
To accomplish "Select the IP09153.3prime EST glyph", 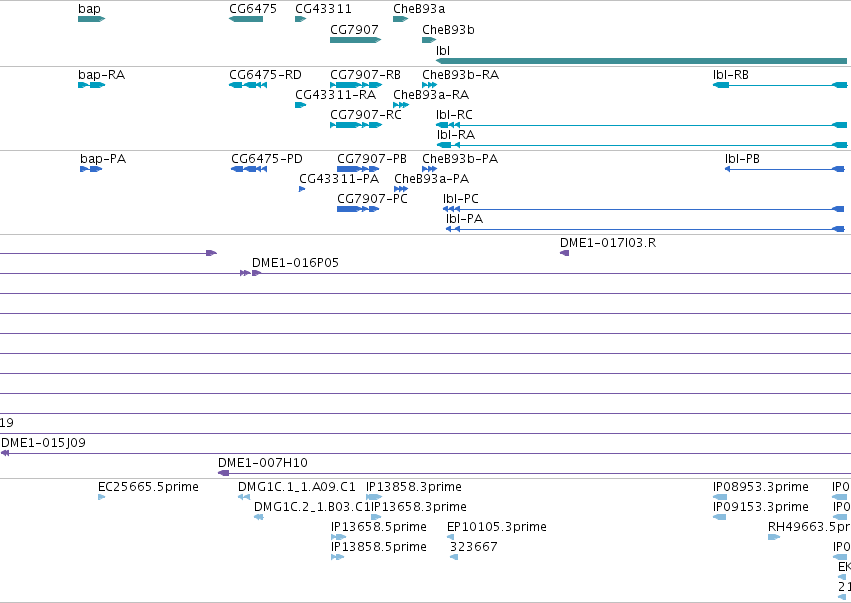I will click(x=720, y=517).
